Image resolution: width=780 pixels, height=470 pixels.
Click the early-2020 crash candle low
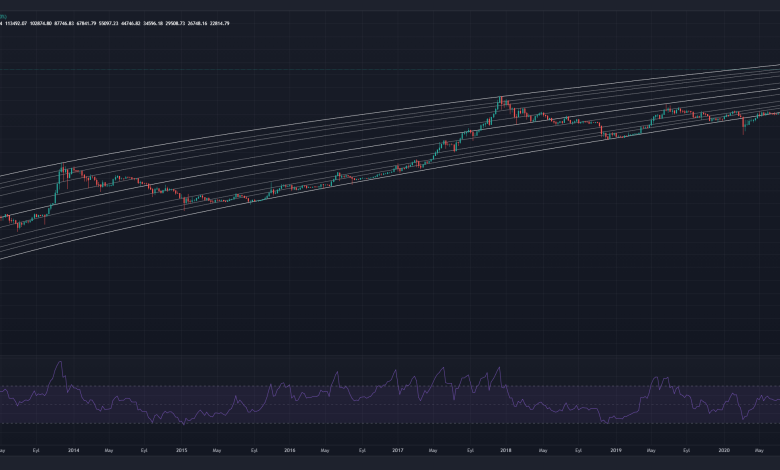(743, 128)
